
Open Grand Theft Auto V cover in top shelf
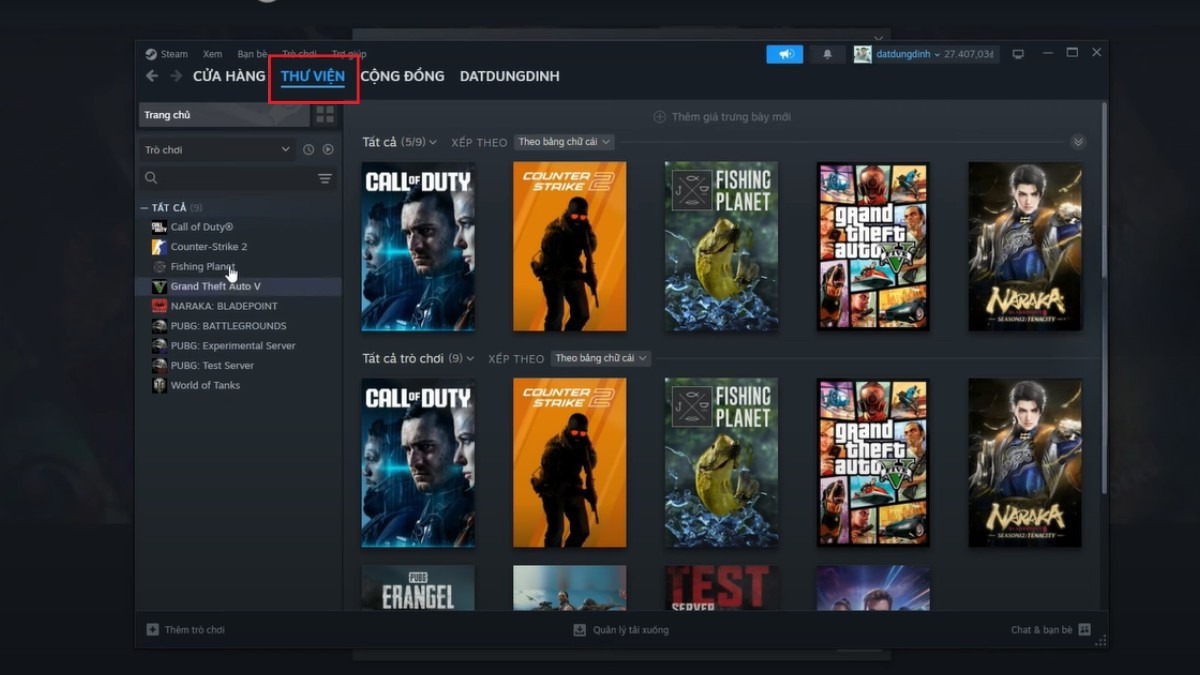pyautogui.click(x=873, y=247)
